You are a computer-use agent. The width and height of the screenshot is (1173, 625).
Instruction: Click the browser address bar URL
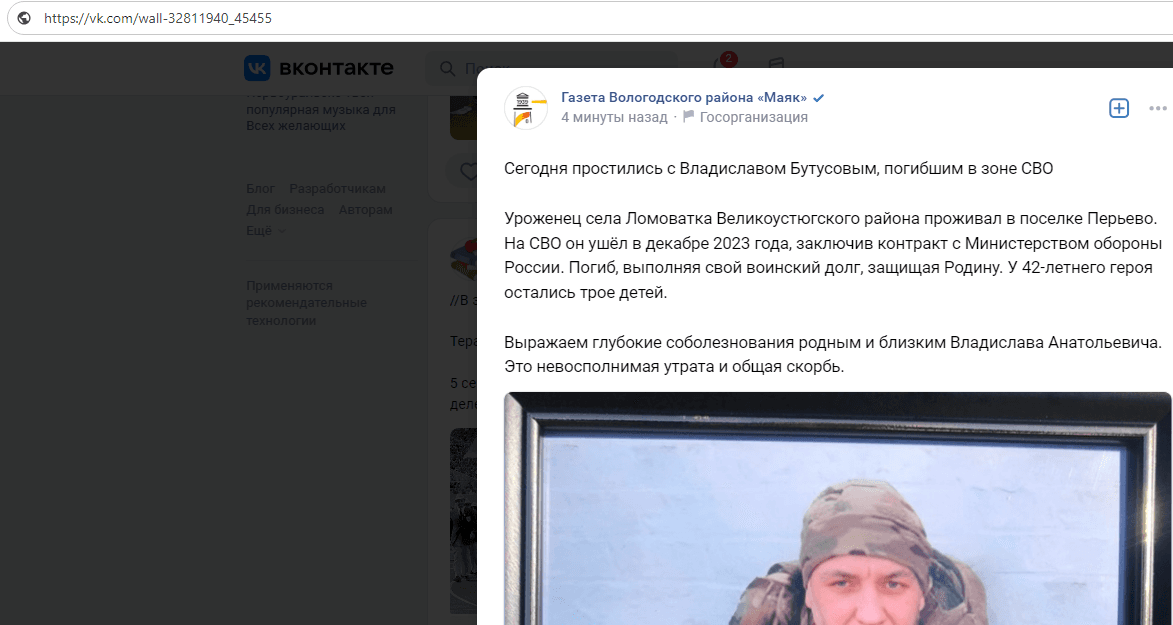coord(158,18)
